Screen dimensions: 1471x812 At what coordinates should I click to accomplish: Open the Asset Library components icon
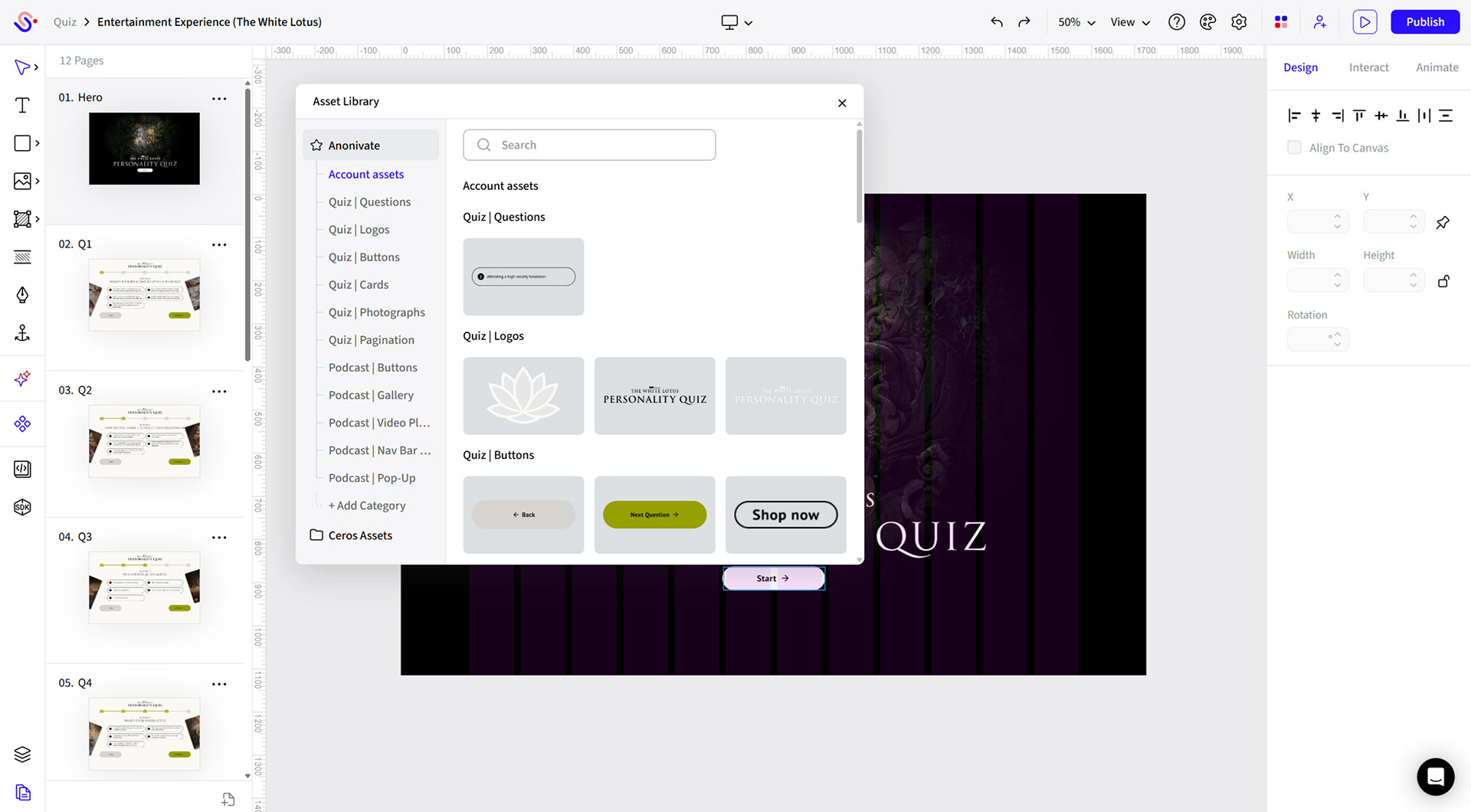(22, 424)
